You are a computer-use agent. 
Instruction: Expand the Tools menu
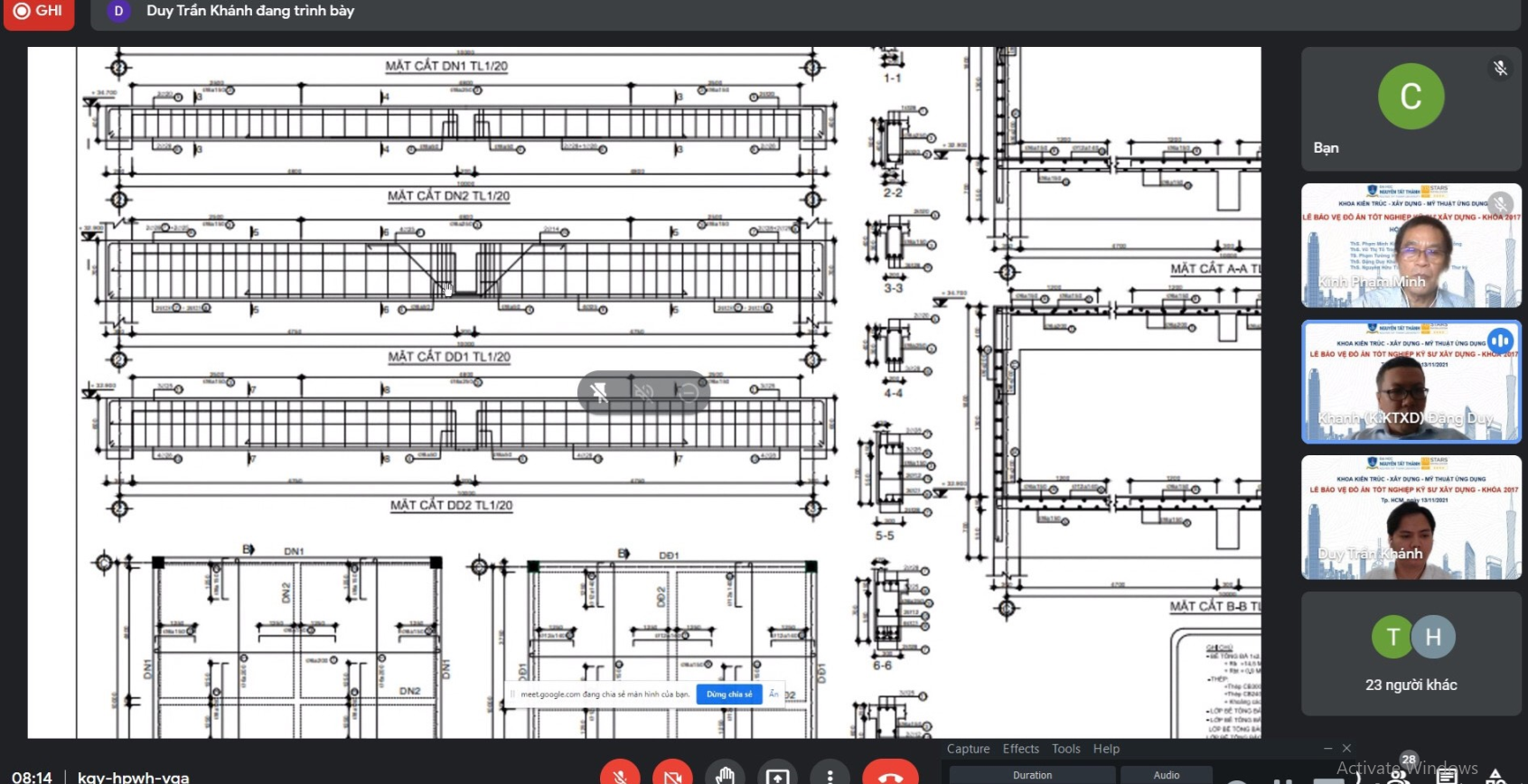(1065, 749)
